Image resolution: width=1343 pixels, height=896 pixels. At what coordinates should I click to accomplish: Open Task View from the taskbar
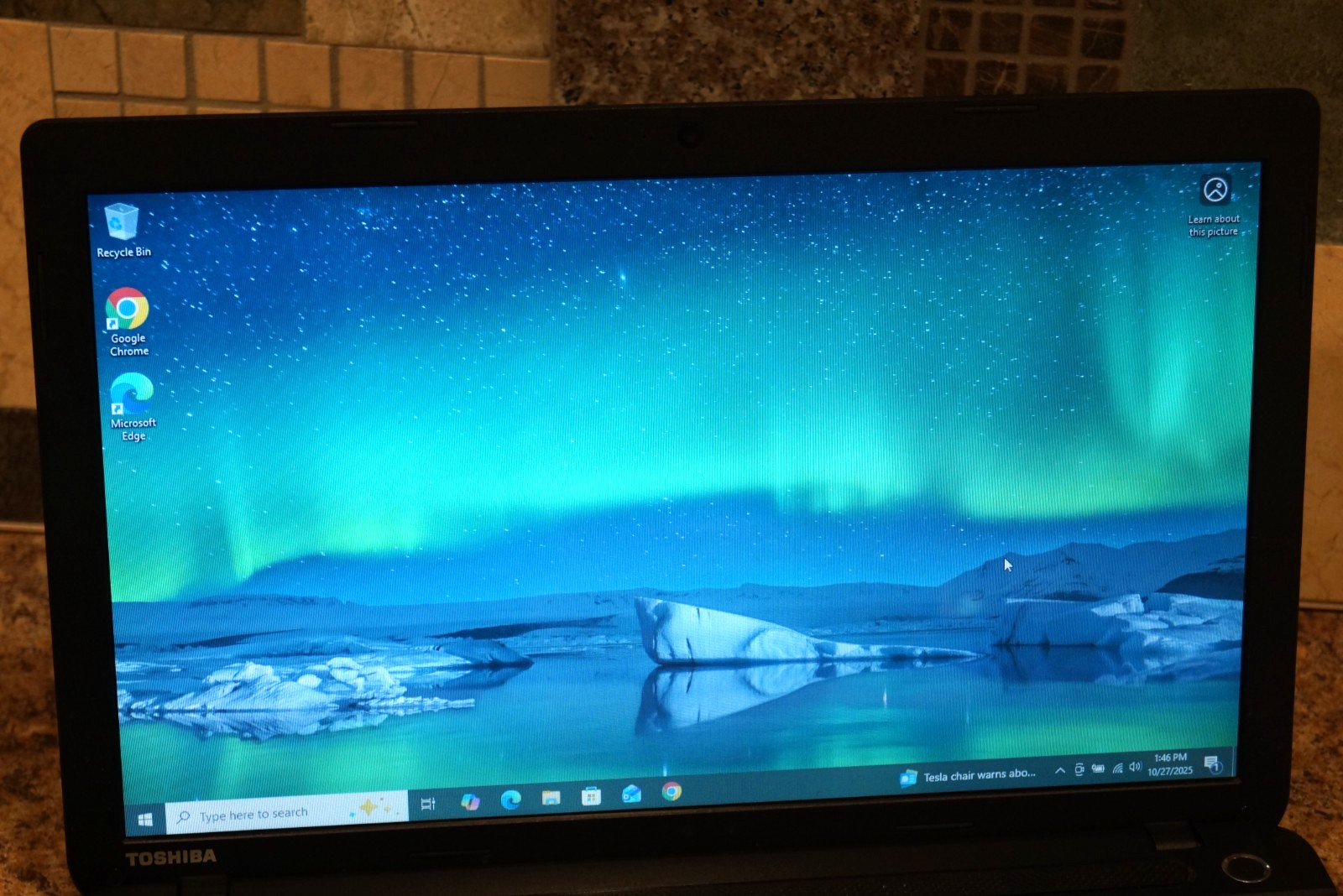[428, 804]
